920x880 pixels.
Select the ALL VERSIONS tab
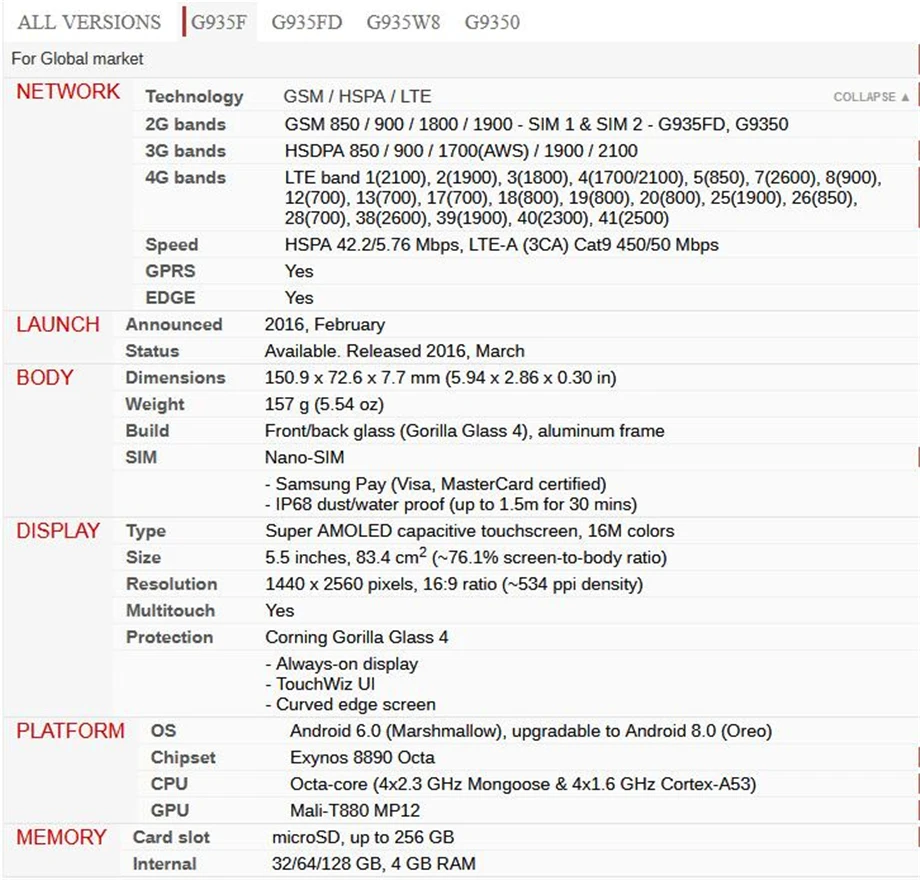pos(89,22)
